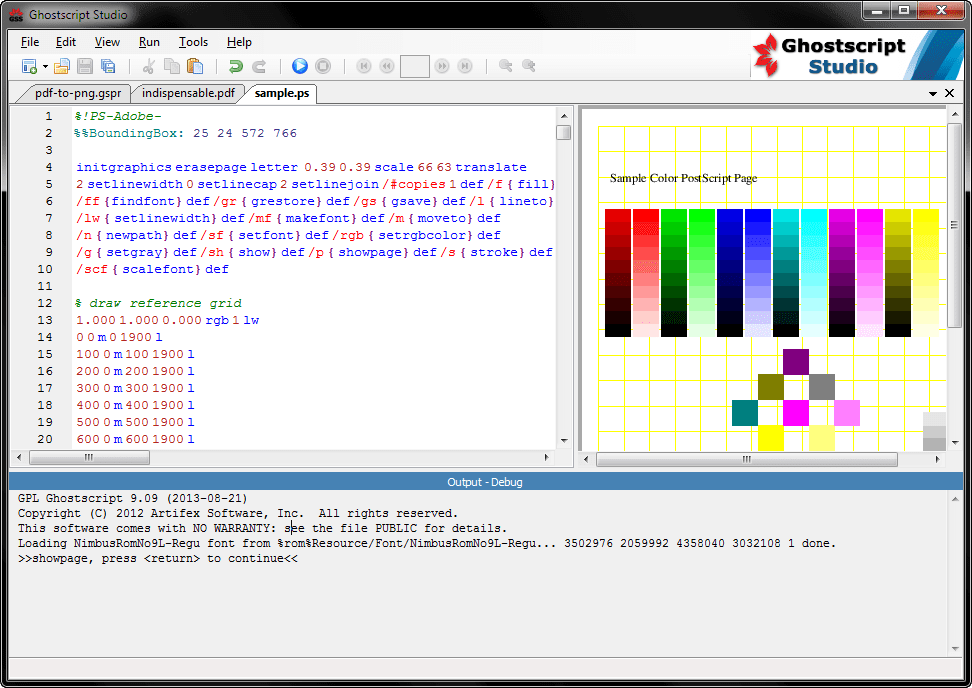Open the dropdown arrow beside New icon
The image size is (972, 688).
pos(45,66)
